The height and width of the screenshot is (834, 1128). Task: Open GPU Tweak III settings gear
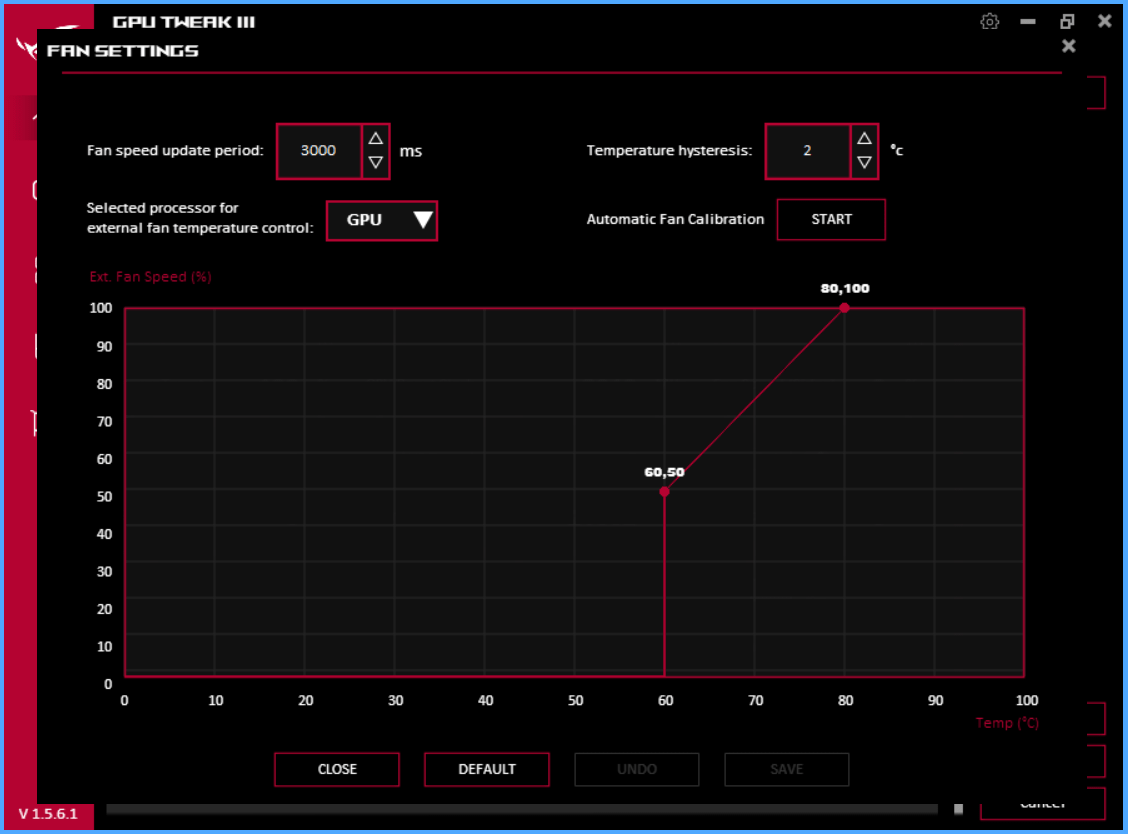pyautogui.click(x=989, y=22)
